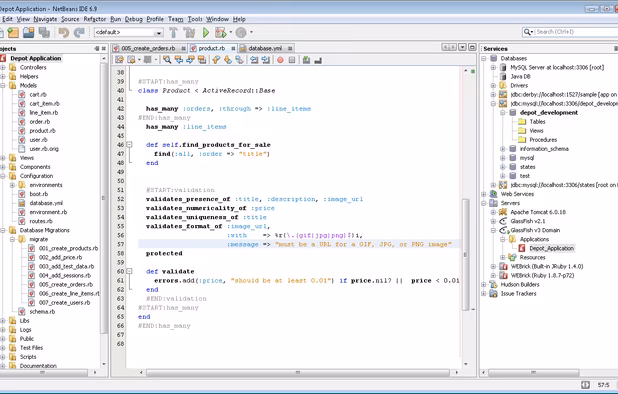The width and height of the screenshot is (618, 394).
Task: Click the editor horizontal scrollbar thumb
Action: [x=298, y=372]
